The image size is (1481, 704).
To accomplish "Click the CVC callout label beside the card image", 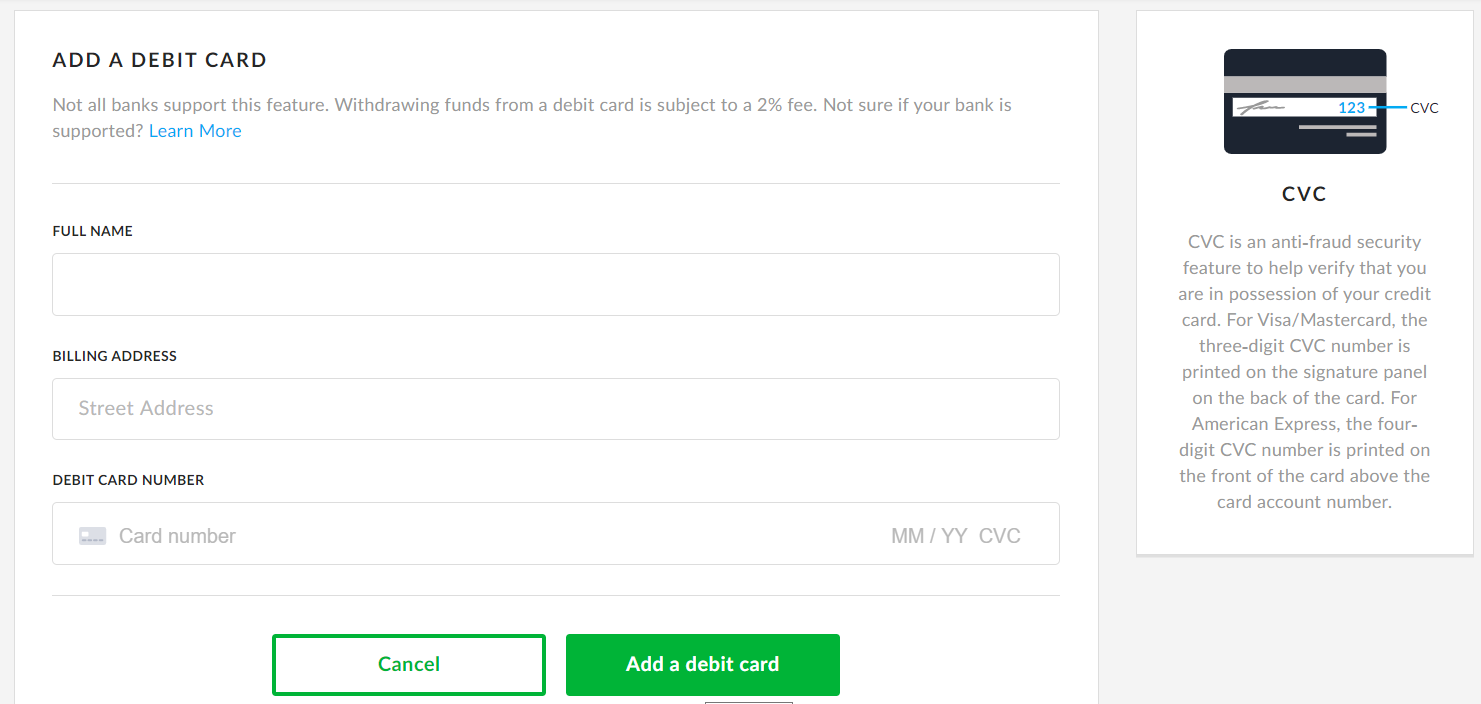I will 1424,106.
